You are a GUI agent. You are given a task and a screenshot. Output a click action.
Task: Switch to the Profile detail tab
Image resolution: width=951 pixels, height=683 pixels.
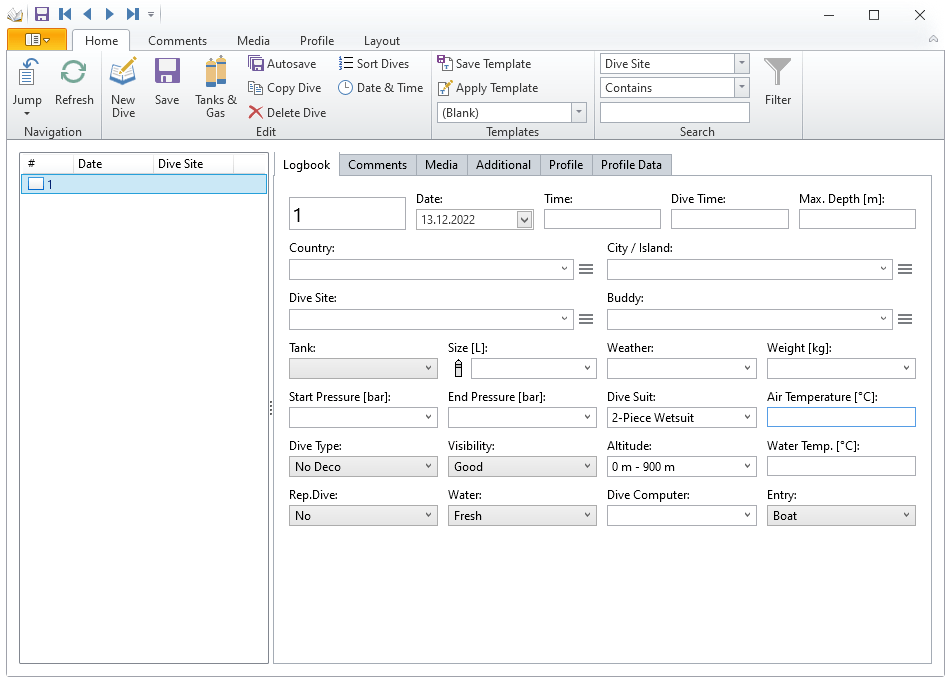pos(566,165)
